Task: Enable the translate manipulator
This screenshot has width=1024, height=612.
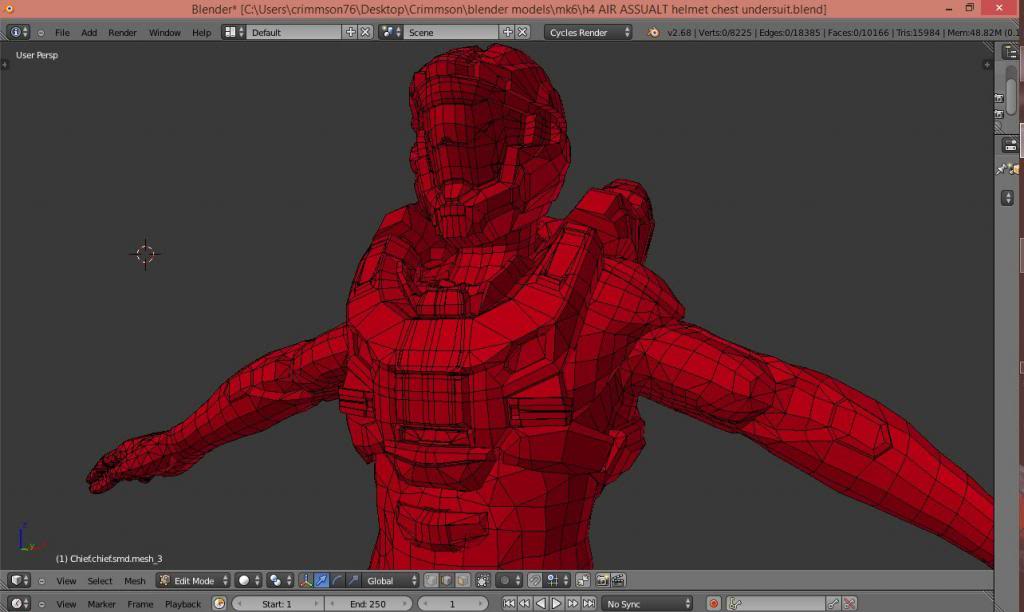Action: click(x=321, y=580)
